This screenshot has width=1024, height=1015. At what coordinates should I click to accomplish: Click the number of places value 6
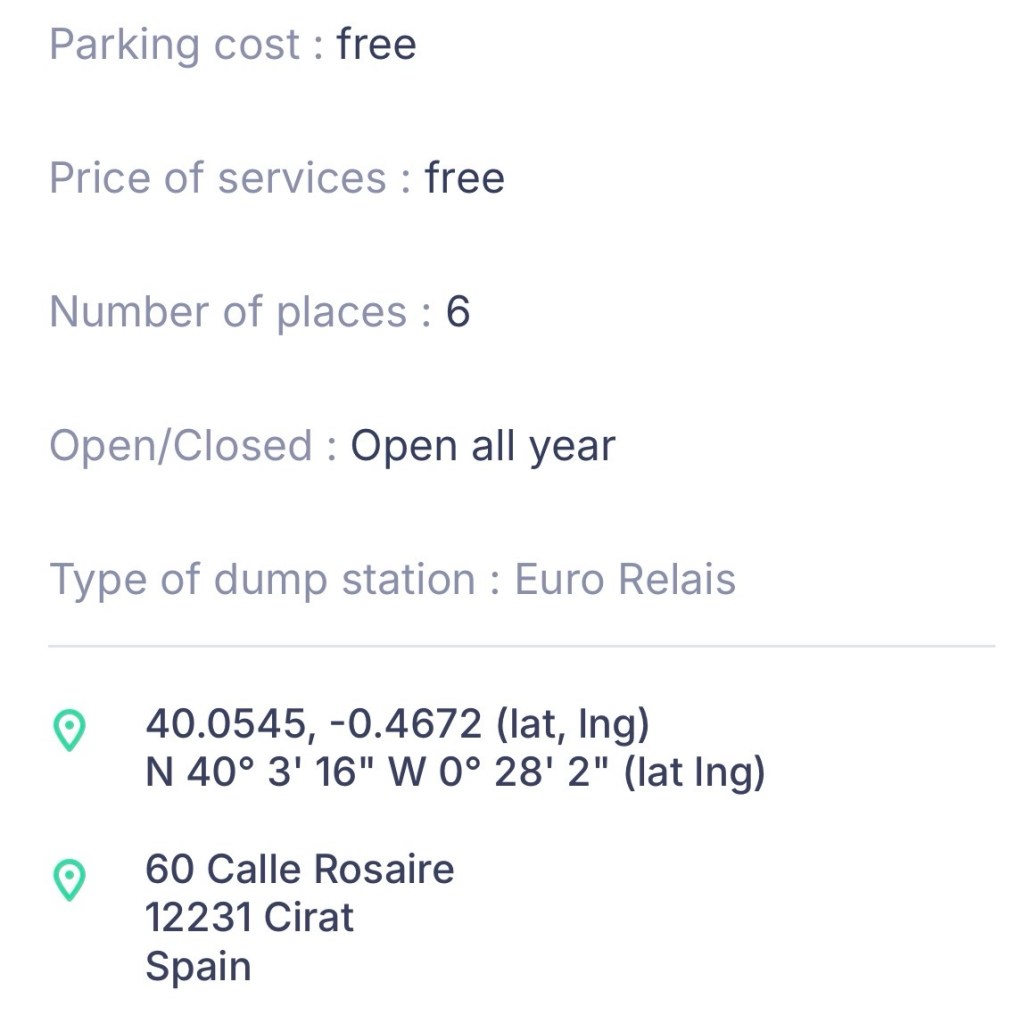point(458,312)
